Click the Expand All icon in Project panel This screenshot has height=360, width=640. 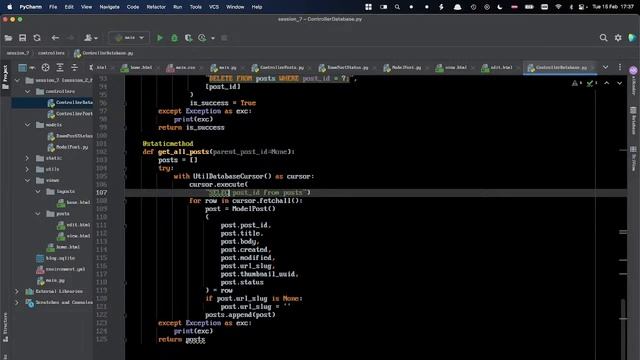(60, 67)
